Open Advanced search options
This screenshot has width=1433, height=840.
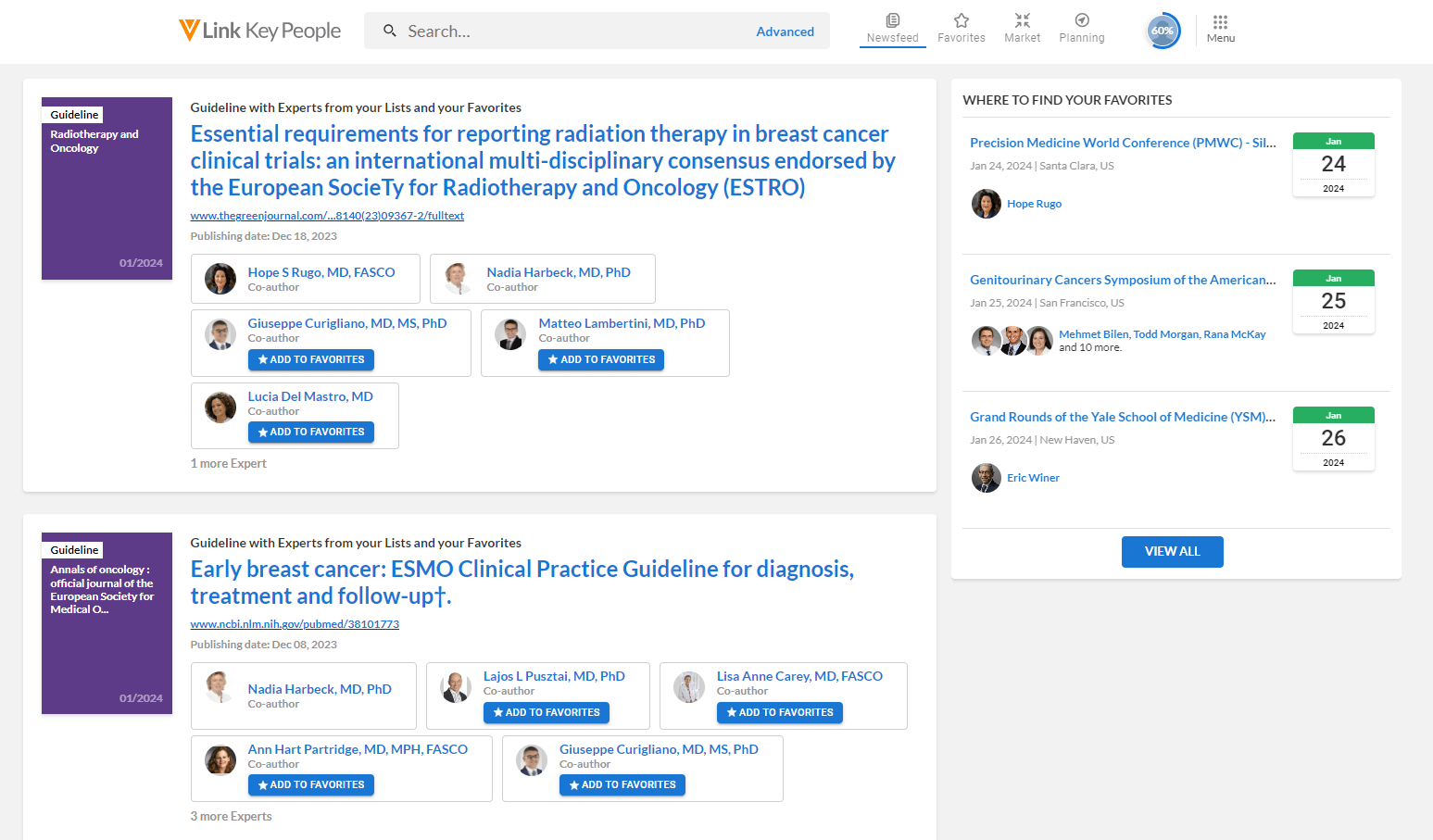click(x=785, y=31)
